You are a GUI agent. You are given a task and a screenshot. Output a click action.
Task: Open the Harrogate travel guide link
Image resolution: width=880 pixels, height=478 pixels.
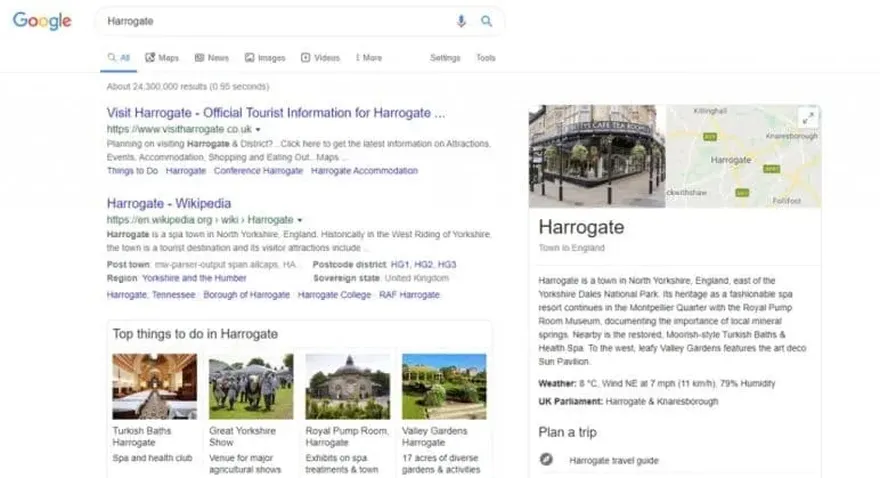(614, 461)
